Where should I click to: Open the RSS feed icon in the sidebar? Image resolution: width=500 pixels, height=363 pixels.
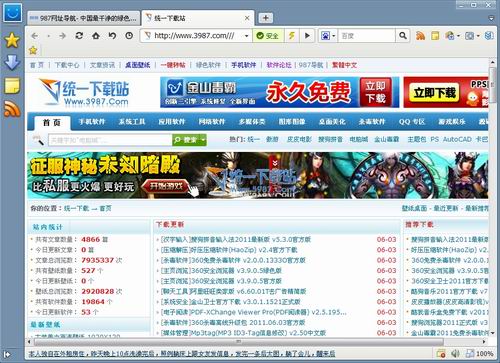coord(12,109)
